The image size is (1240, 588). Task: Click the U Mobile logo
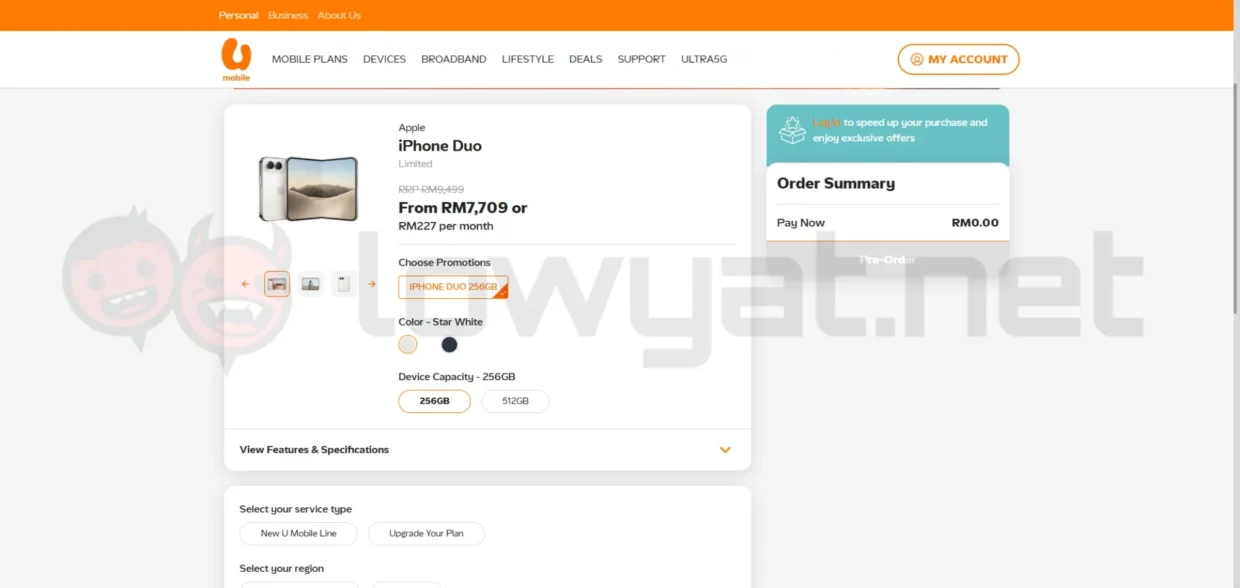pyautogui.click(x=236, y=59)
